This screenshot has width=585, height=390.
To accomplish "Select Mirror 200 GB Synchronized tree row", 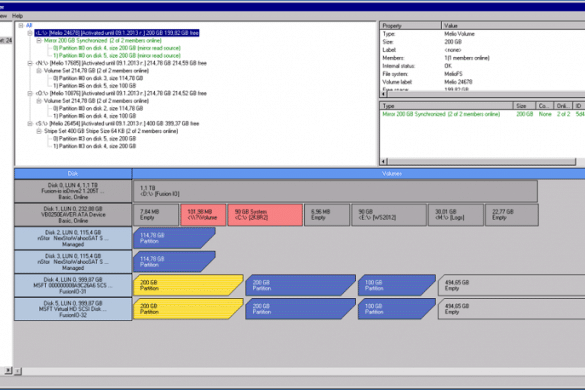I will pyautogui.click(x=103, y=40).
